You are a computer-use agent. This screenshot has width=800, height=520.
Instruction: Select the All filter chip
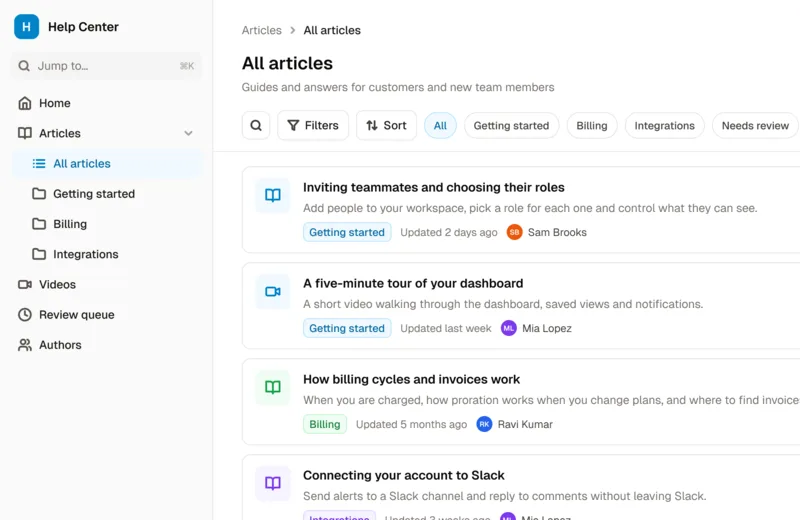point(440,126)
